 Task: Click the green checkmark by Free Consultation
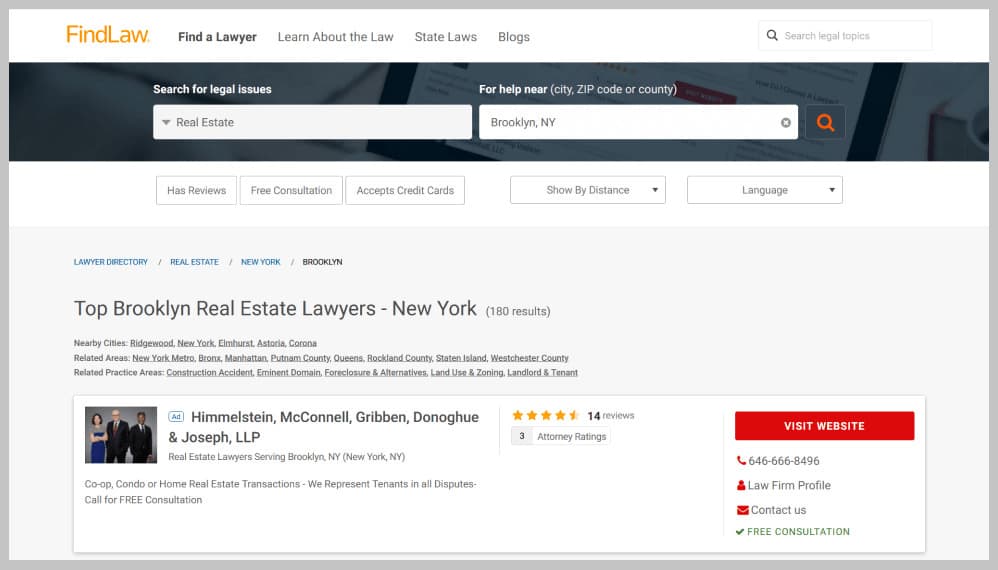[x=740, y=532]
